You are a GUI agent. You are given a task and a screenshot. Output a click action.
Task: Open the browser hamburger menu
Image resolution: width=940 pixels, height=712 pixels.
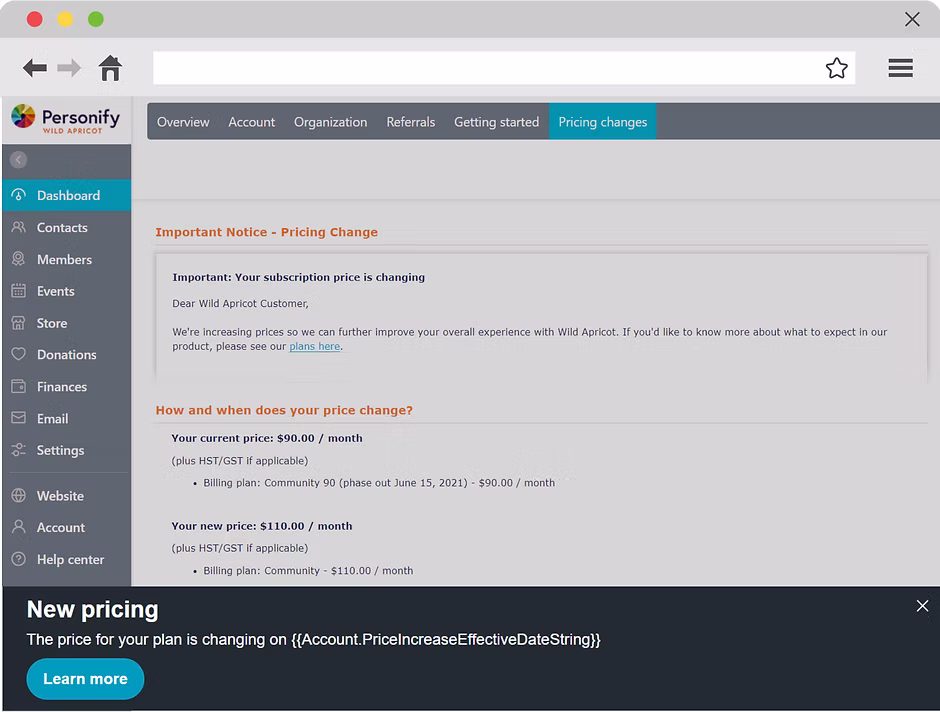click(x=900, y=68)
